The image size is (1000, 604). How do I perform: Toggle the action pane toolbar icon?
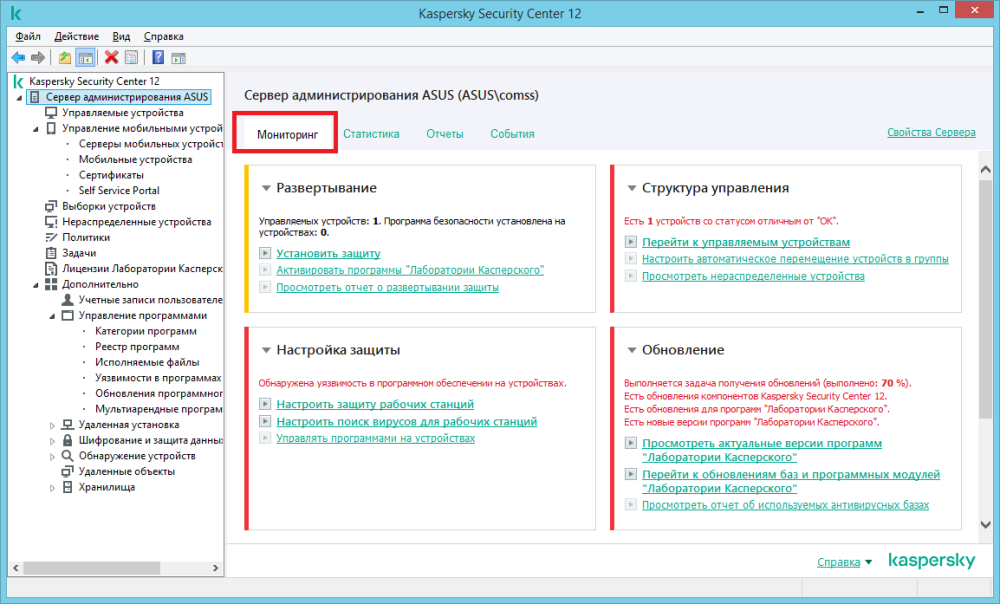179,58
